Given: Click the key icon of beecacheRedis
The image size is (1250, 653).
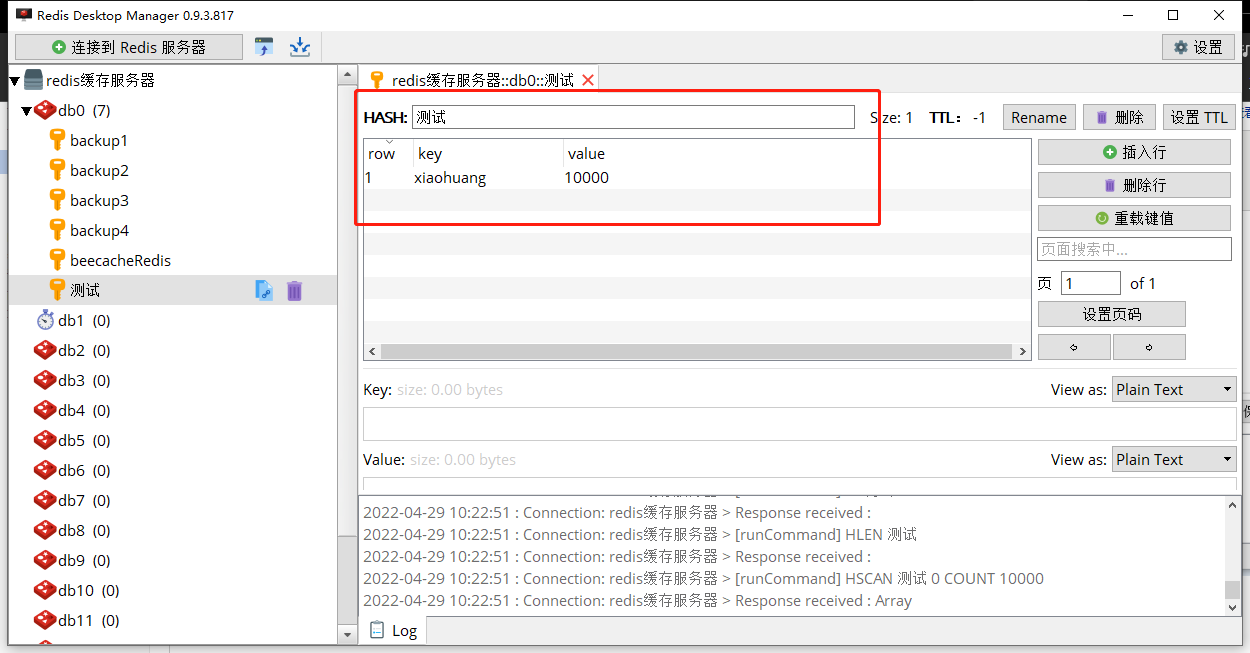Looking at the screenshot, I should click(x=58, y=260).
